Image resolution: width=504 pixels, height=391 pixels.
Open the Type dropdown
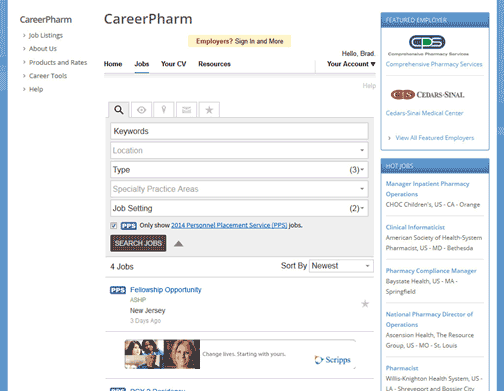click(239, 170)
